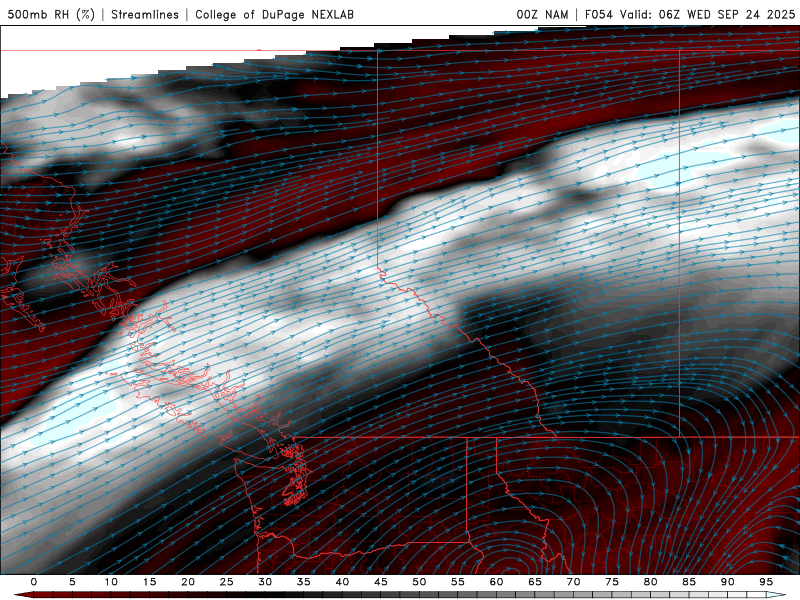Click the colorbar value 40 label
The width and height of the screenshot is (800, 600).
click(x=342, y=582)
